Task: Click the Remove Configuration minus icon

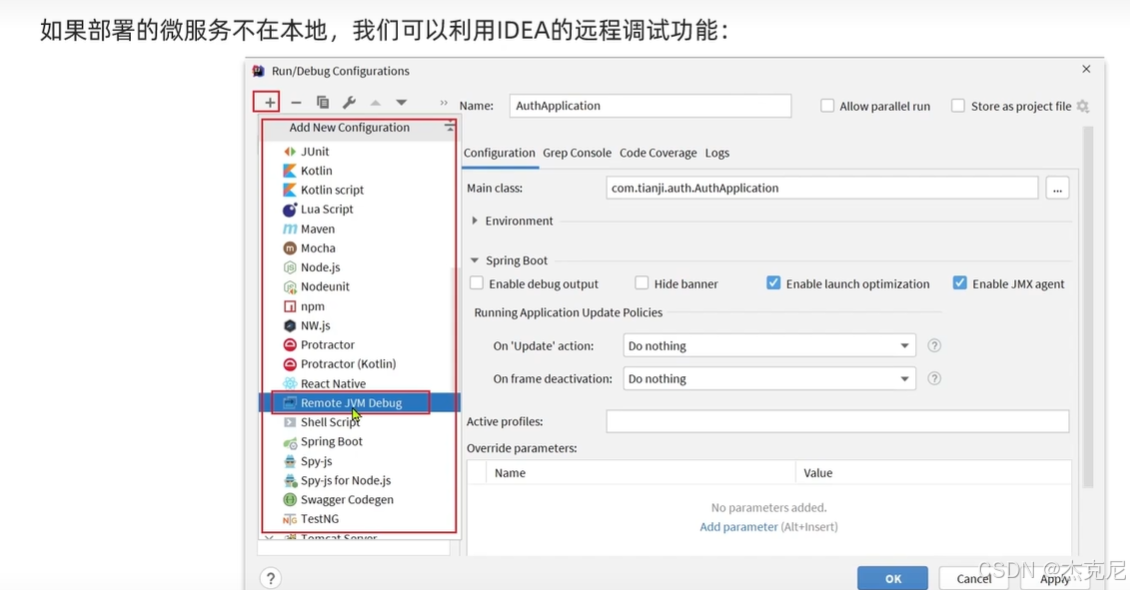Action: pos(295,102)
